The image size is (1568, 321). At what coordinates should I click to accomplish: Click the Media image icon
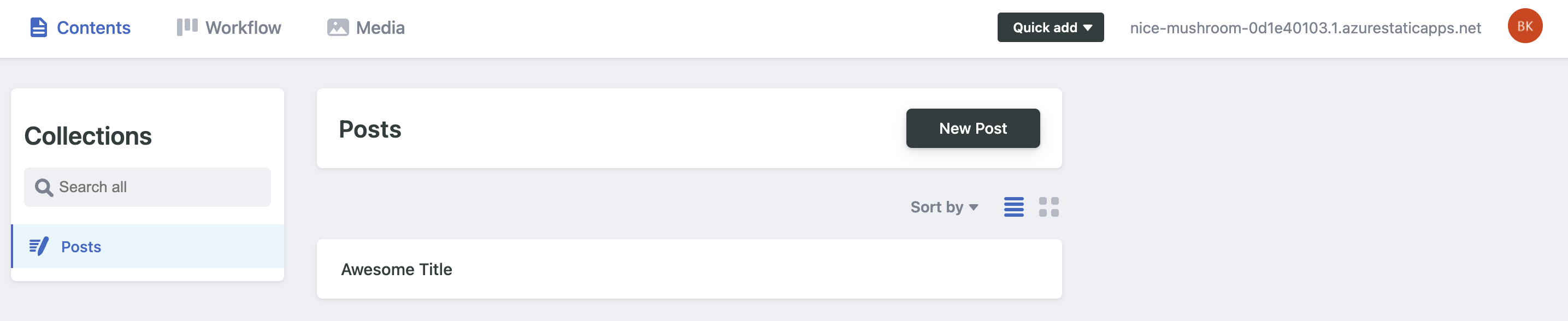[338, 27]
